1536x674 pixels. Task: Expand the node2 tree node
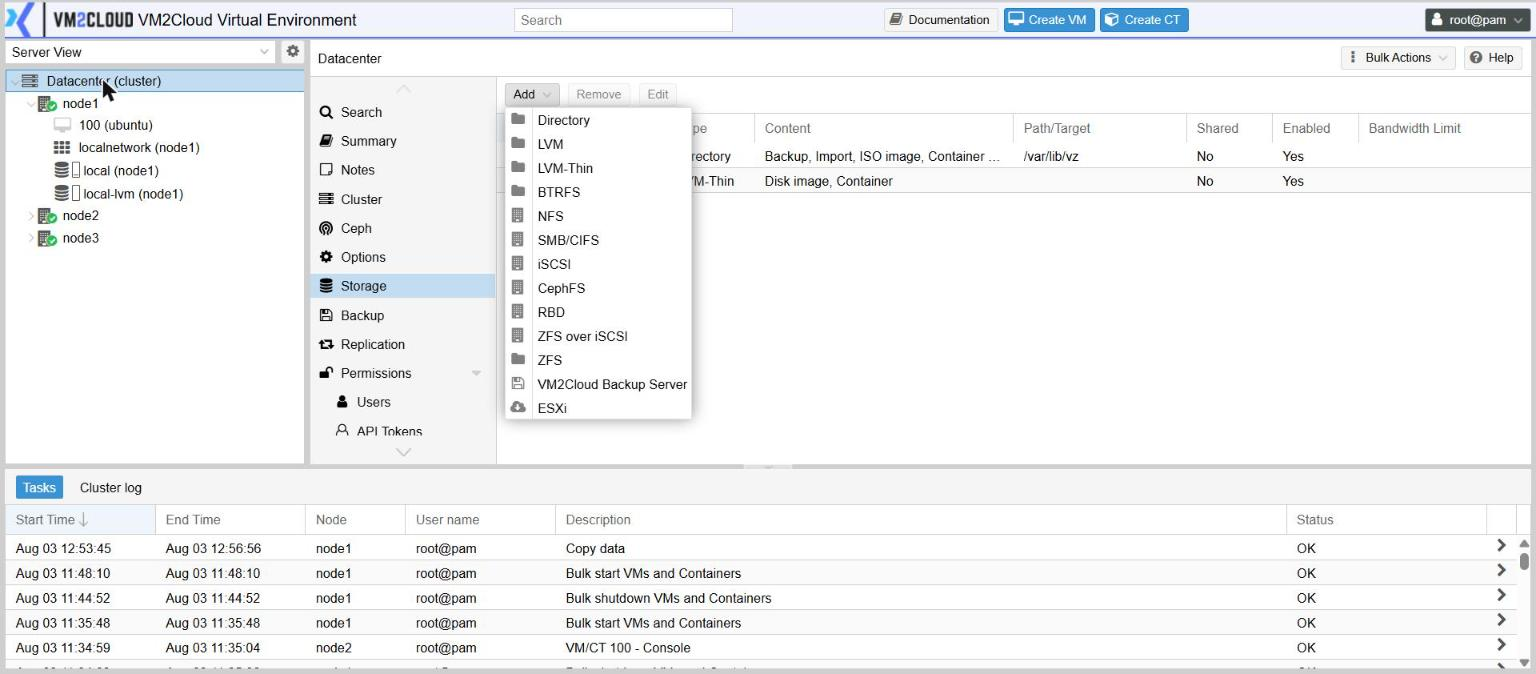pos(31,216)
